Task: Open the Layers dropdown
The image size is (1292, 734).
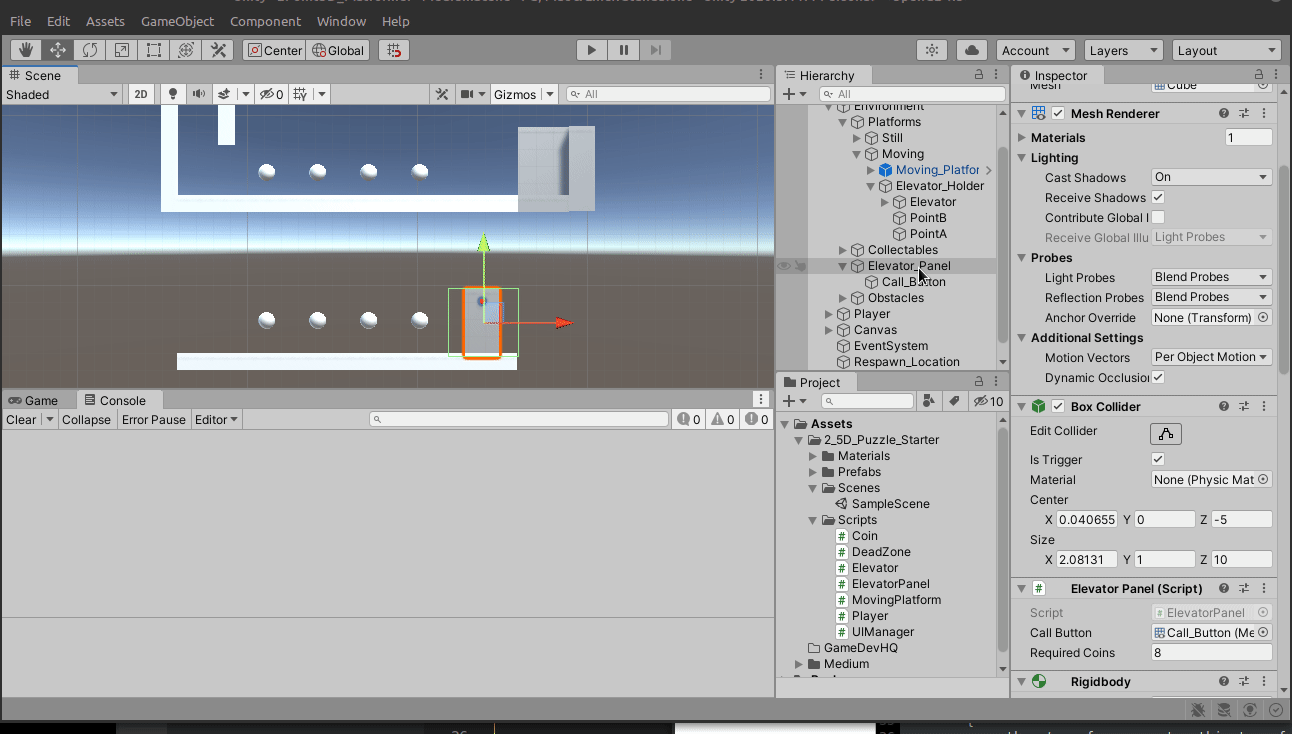Action: (x=1124, y=50)
